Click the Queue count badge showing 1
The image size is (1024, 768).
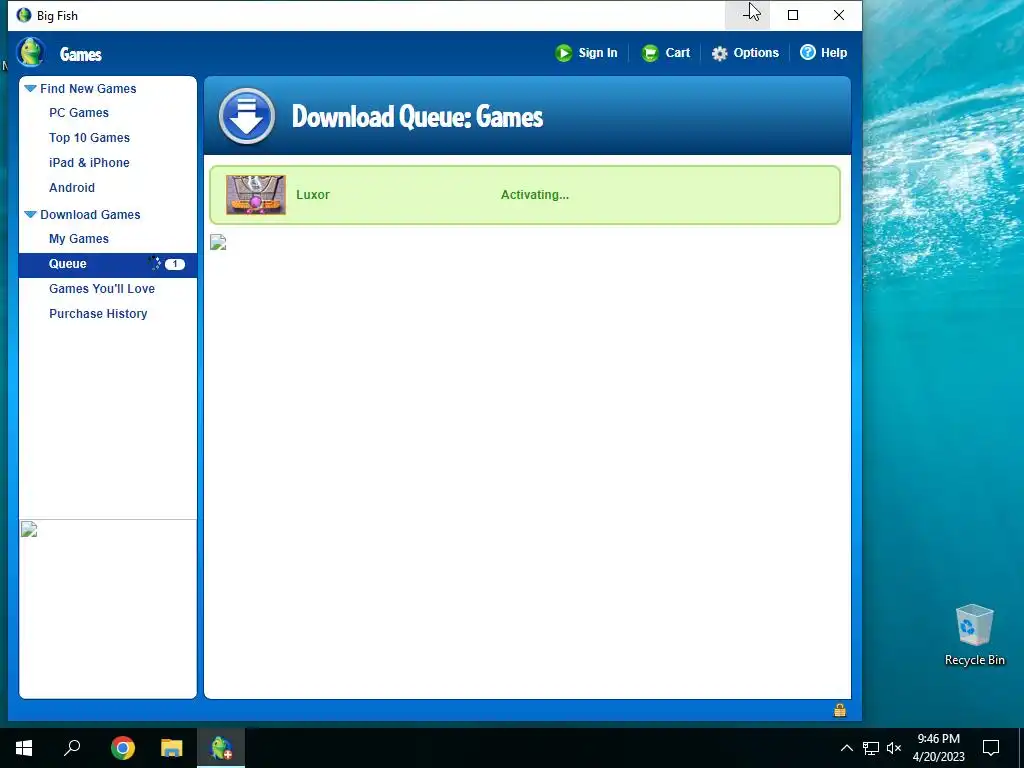click(175, 264)
